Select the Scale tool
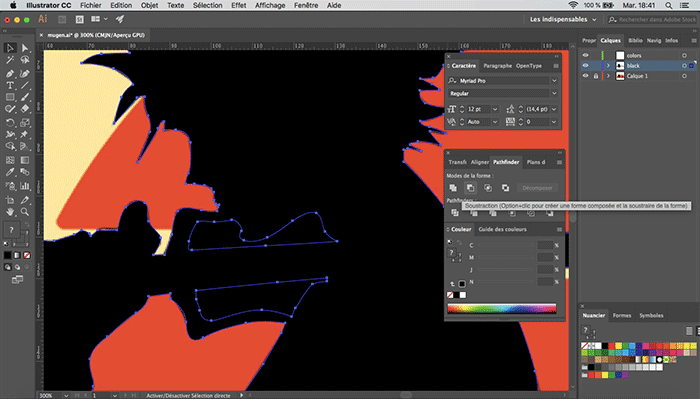 [25, 122]
